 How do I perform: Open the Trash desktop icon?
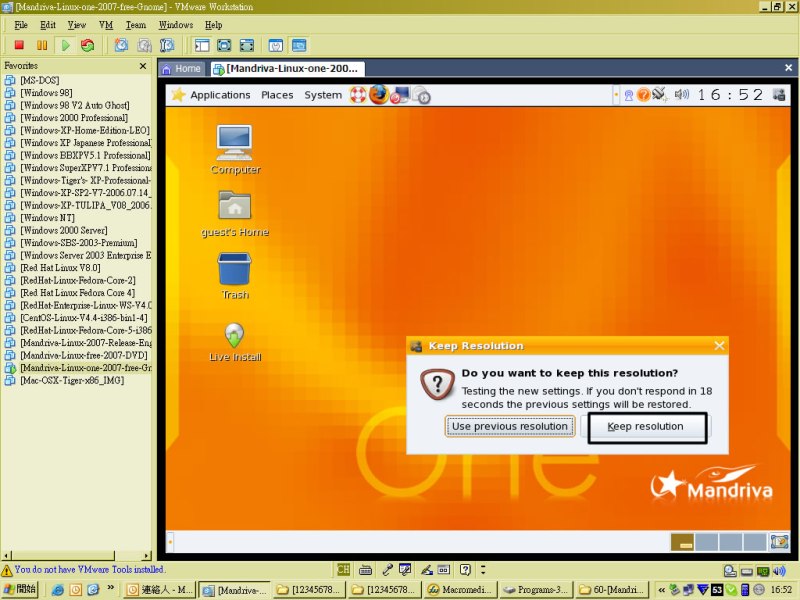point(235,276)
